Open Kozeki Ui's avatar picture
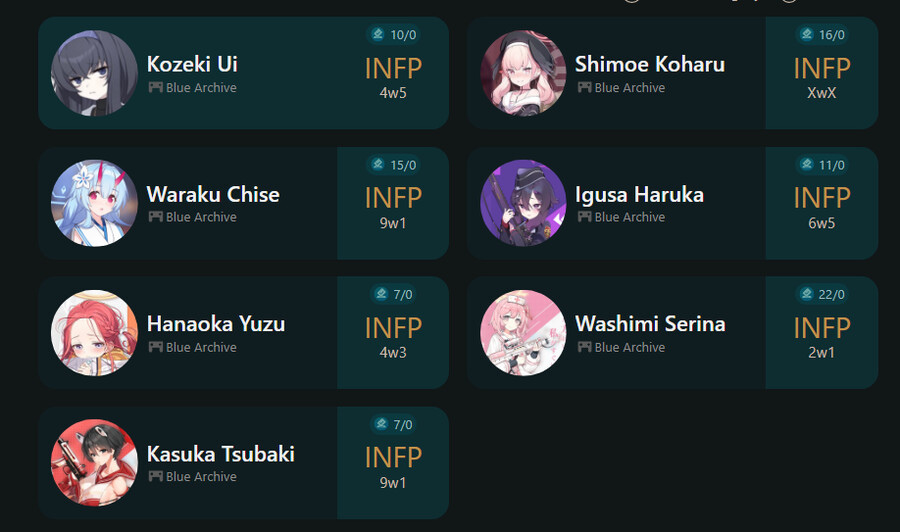900x532 pixels. click(x=94, y=73)
